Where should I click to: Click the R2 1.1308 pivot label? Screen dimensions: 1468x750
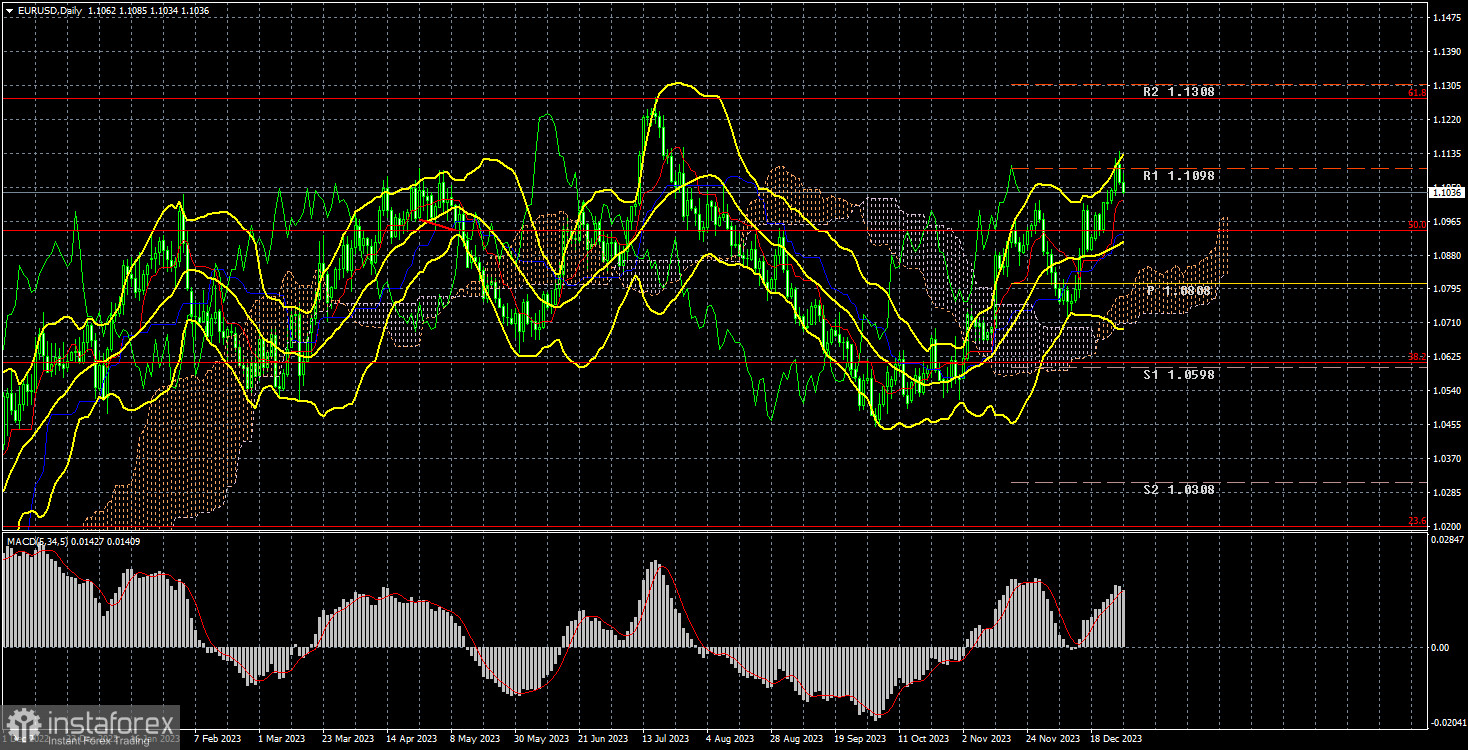click(x=1180, y=91)
